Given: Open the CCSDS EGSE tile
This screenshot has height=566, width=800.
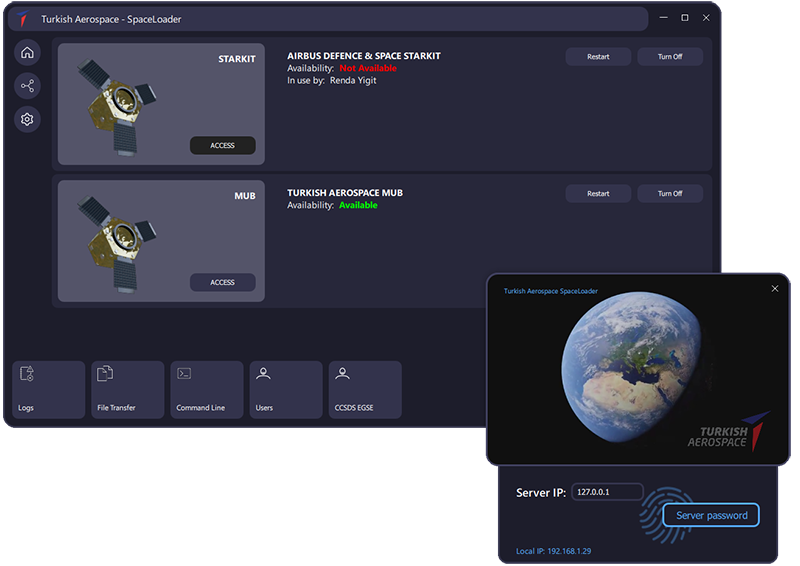Looking at the screenshot, I should point(365,390).
